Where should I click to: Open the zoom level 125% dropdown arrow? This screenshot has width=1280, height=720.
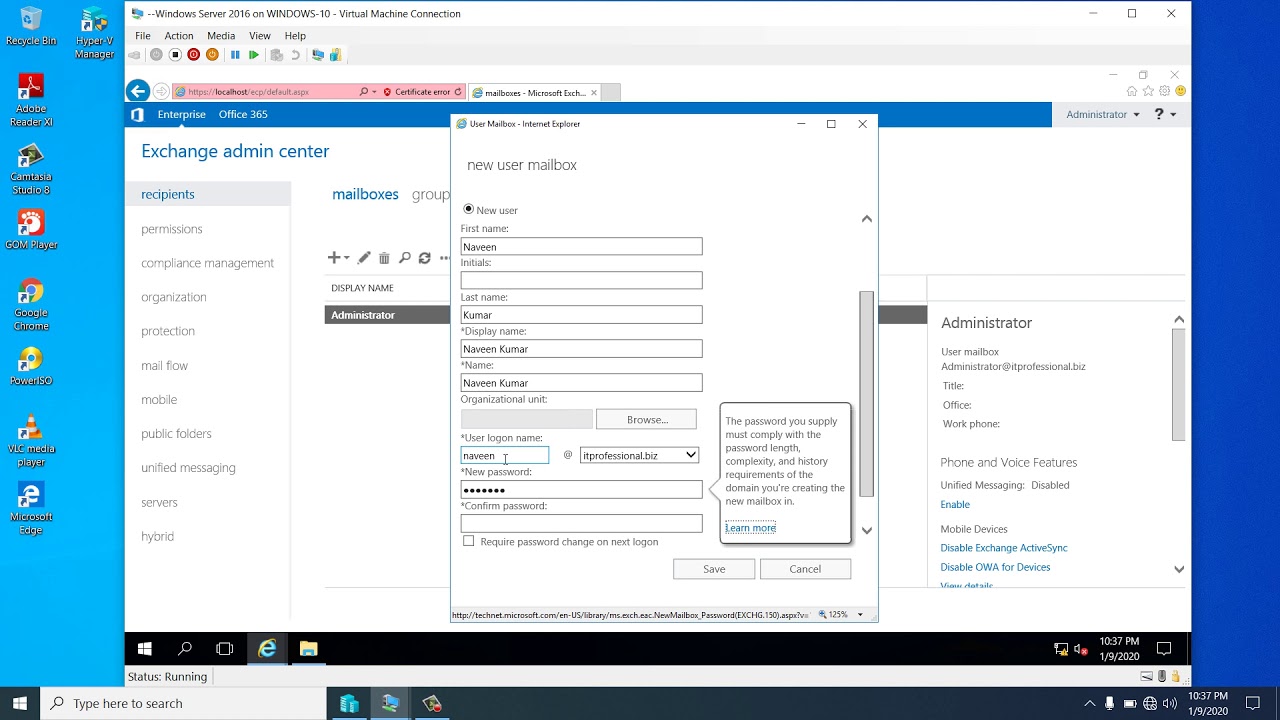tap(860, 615)
